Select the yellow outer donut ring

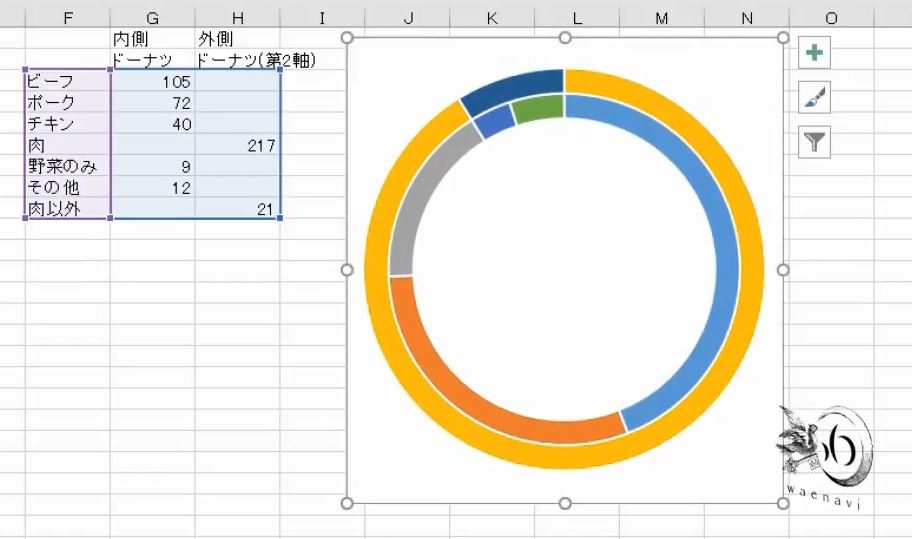[x=751, y=269]
